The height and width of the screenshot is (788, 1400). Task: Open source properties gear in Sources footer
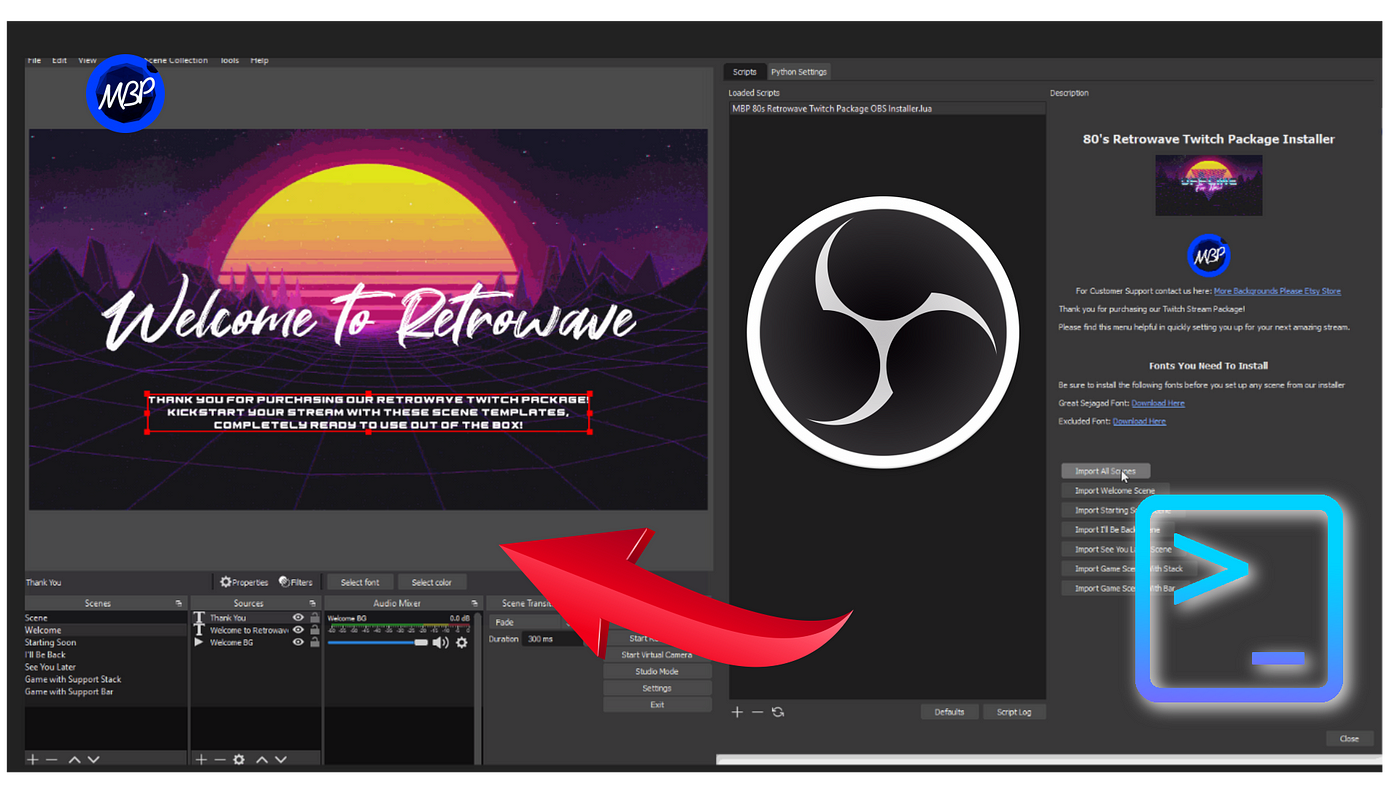pyautogui.click(x=239, y=760)
